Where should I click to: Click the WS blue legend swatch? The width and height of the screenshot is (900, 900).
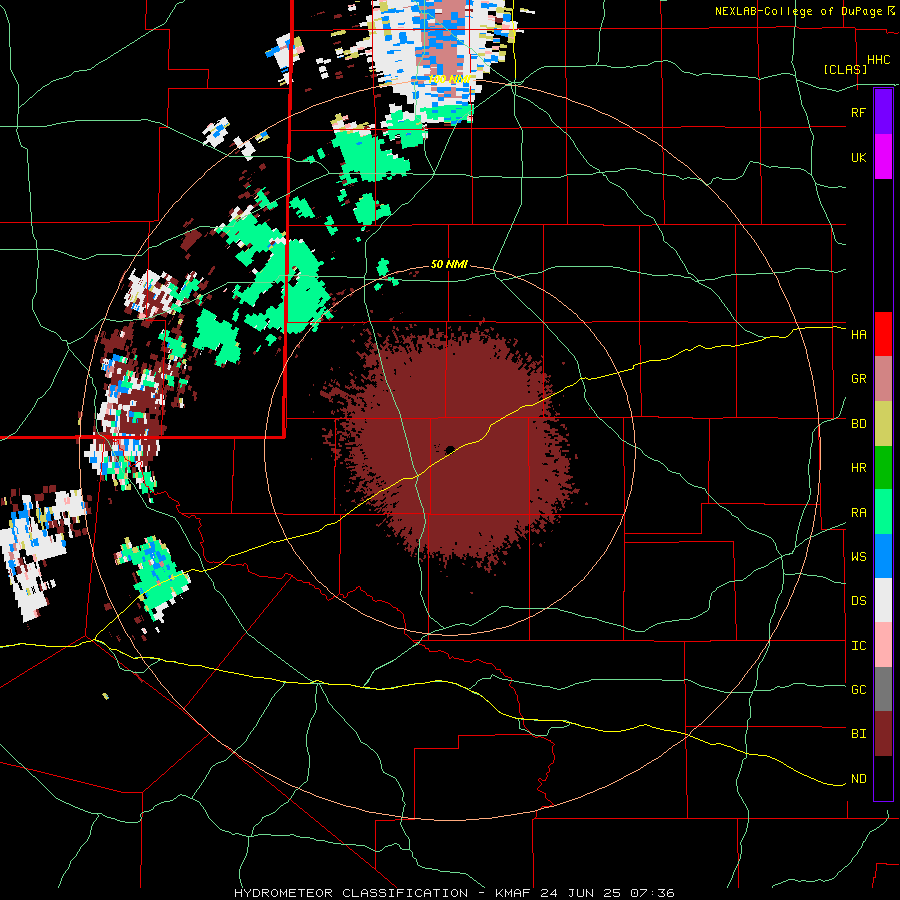coord(883,556)
